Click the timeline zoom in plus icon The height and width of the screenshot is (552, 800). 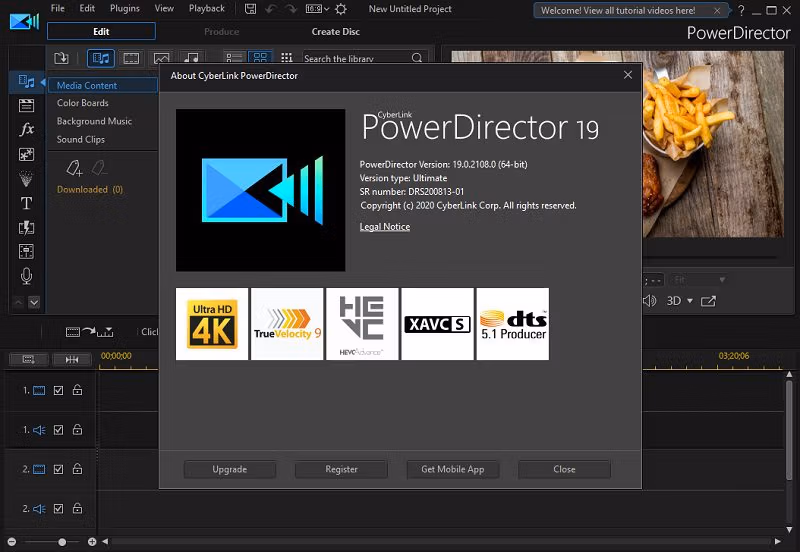[x=92, y=542]
